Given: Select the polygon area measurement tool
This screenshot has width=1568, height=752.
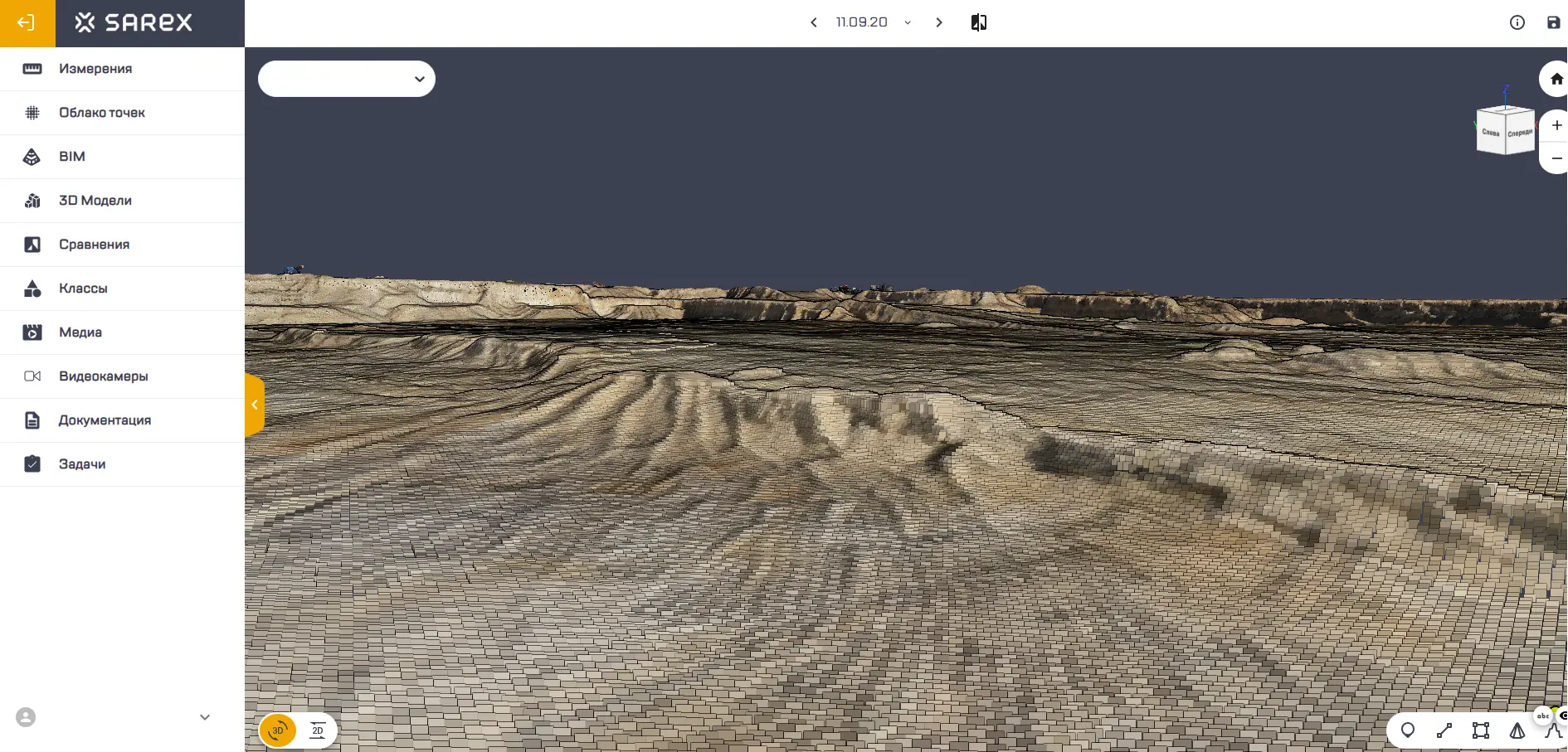Looking at the screenshot, I should click(1481, 730).
